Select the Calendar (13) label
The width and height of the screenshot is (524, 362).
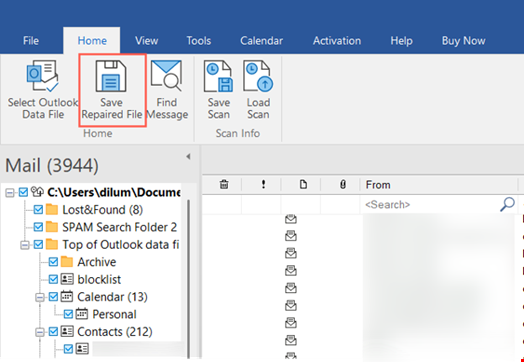112,296
